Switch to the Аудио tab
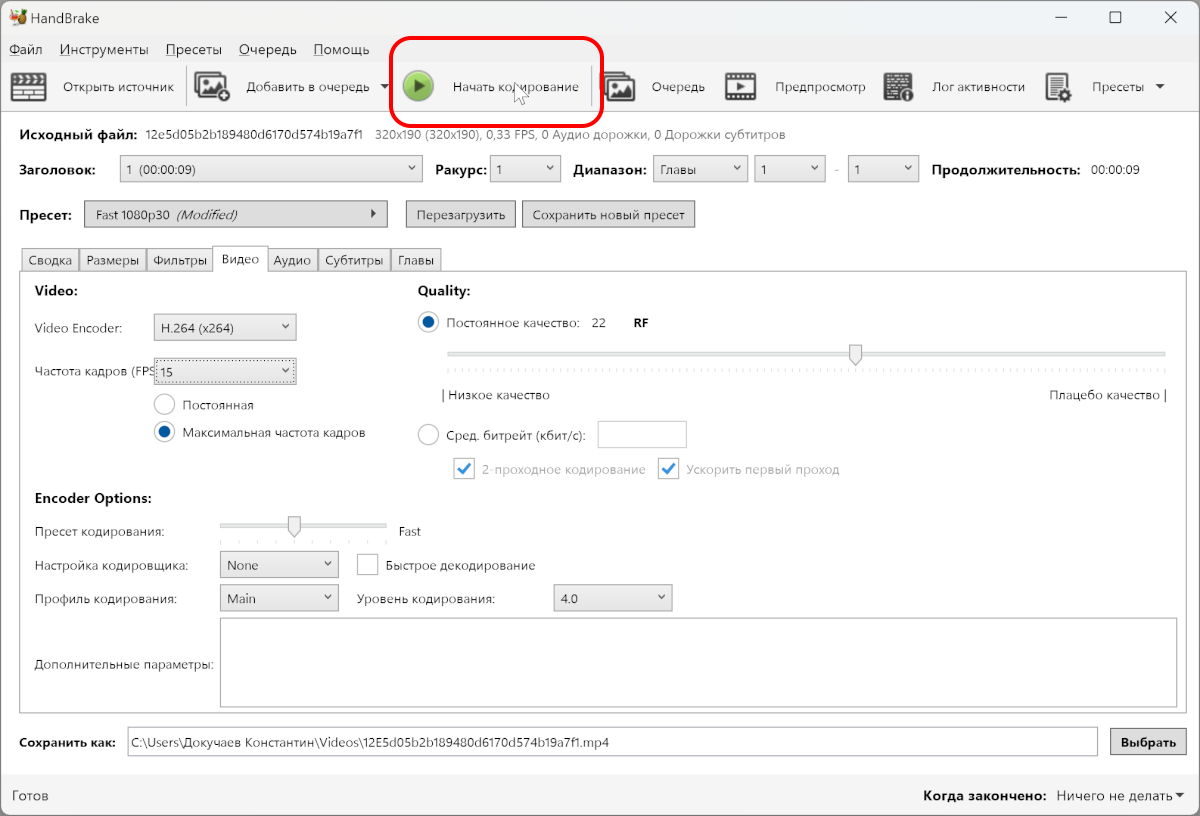Image resolution: width=1200 pixels, height=816 pixels. (x=292, y=260)
